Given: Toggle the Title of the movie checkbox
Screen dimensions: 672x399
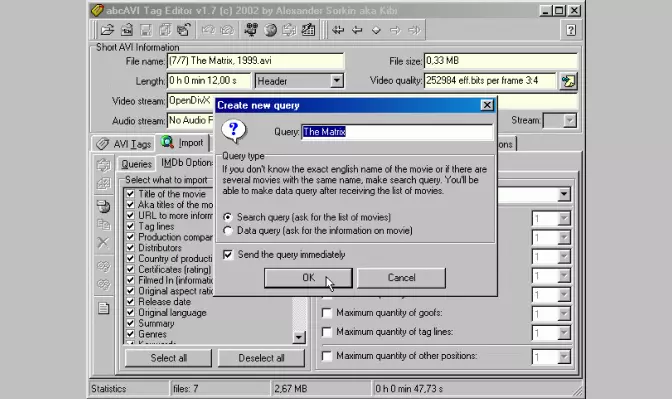Looking at the screenshot, I should (130, 194).
